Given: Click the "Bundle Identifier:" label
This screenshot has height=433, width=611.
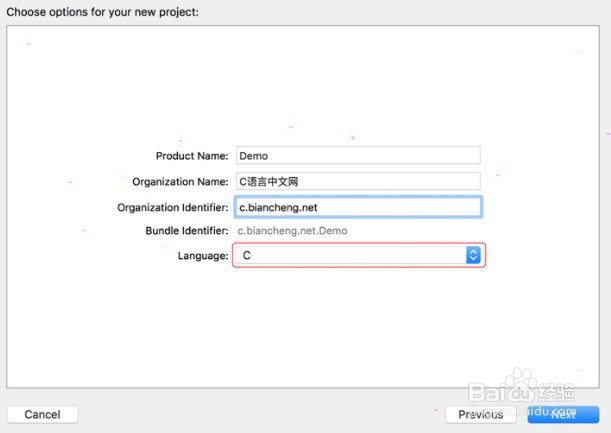Looking at the screenshot, I should tap(187, 231).
